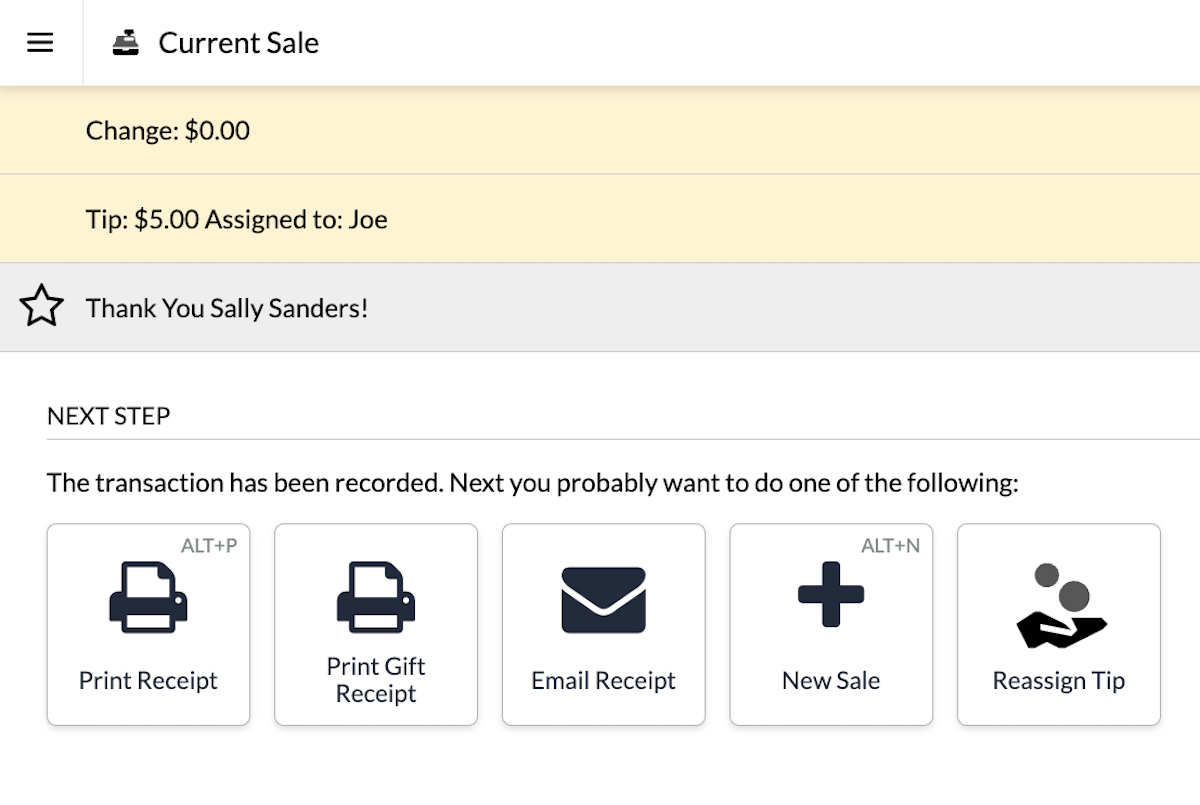Click the ALT+P shortcut hint
Screen dimensions: 1200x805
(x=209, y=546)
